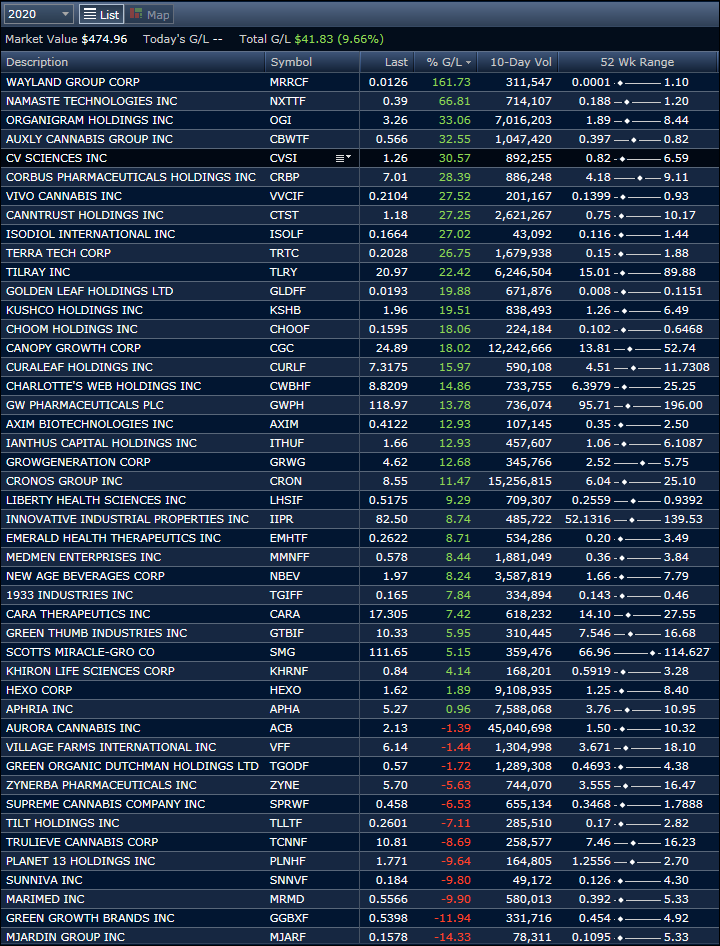Screen dimensions: 720x946
Task: Select CHOOM HOLDINGS INC
Action: point(72,329)
